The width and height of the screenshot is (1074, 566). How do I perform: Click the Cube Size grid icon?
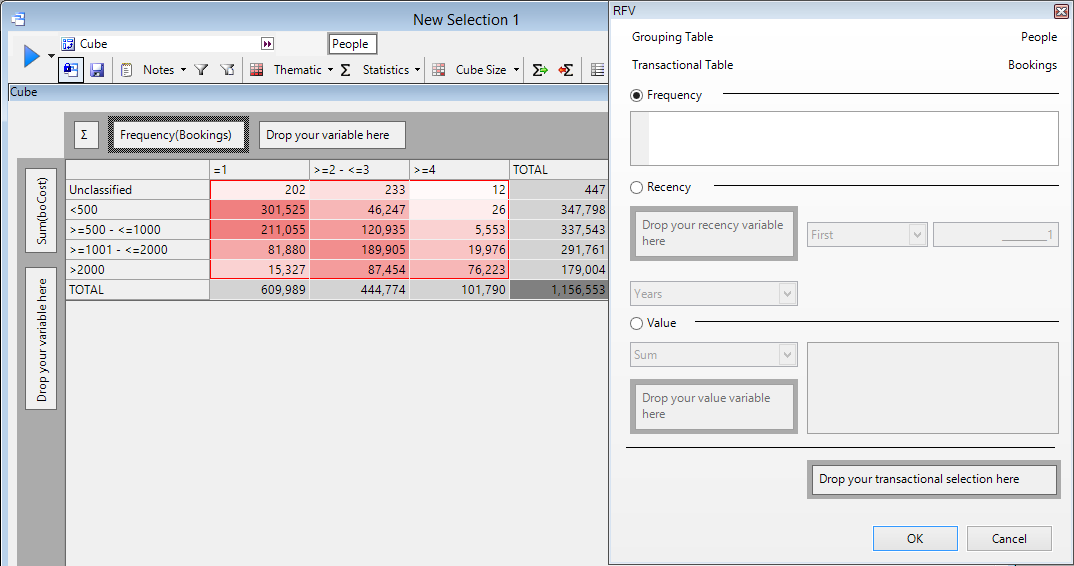point(439,70)
